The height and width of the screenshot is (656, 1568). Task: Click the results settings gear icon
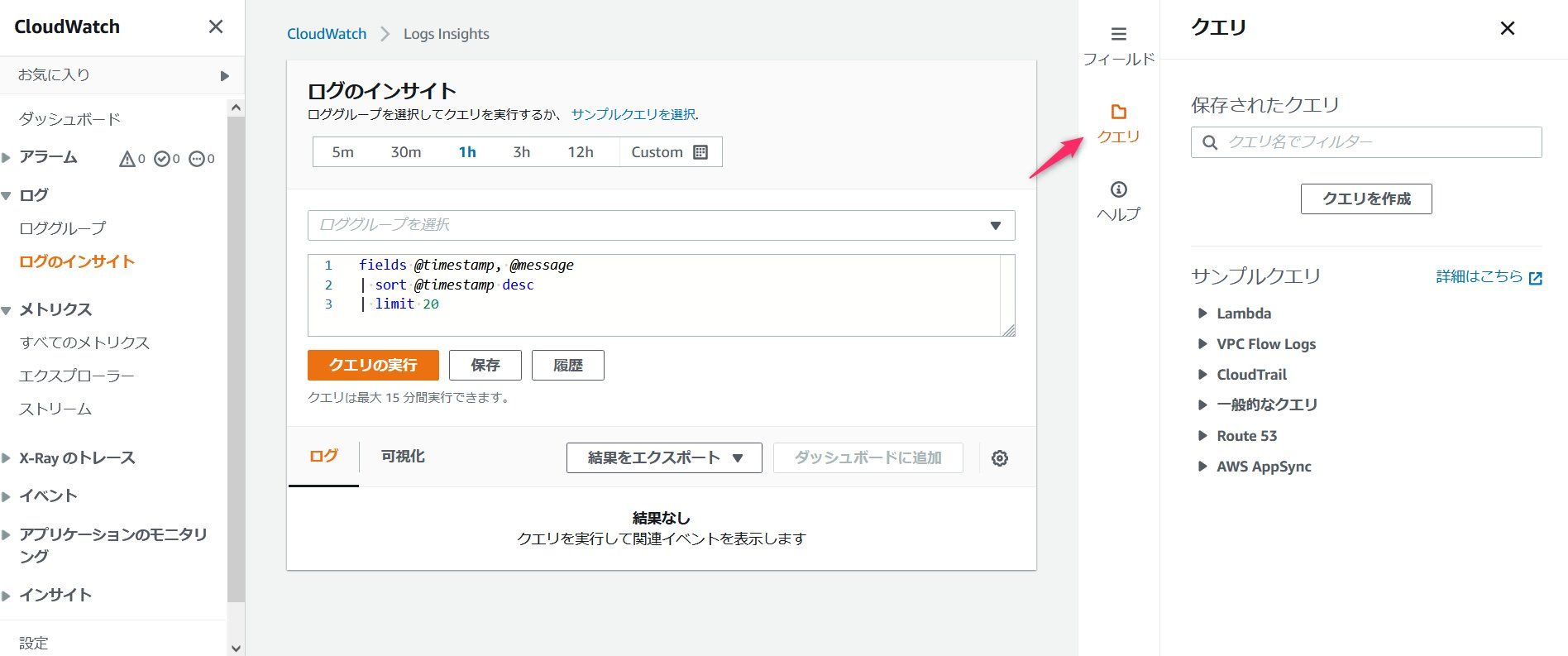click(x=999, y=458)
